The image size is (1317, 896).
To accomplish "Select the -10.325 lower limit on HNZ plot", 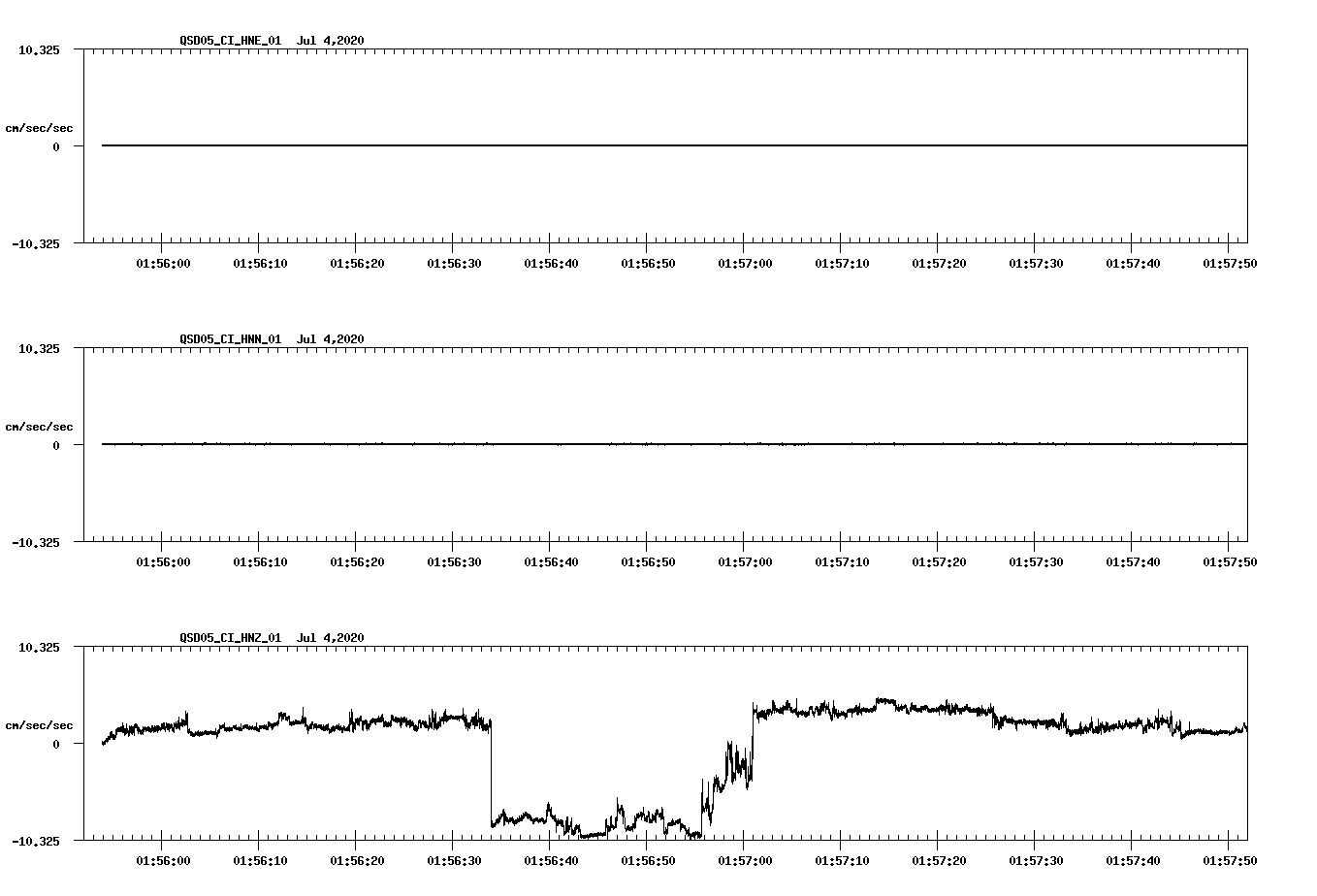I will [x=36, y=842].
